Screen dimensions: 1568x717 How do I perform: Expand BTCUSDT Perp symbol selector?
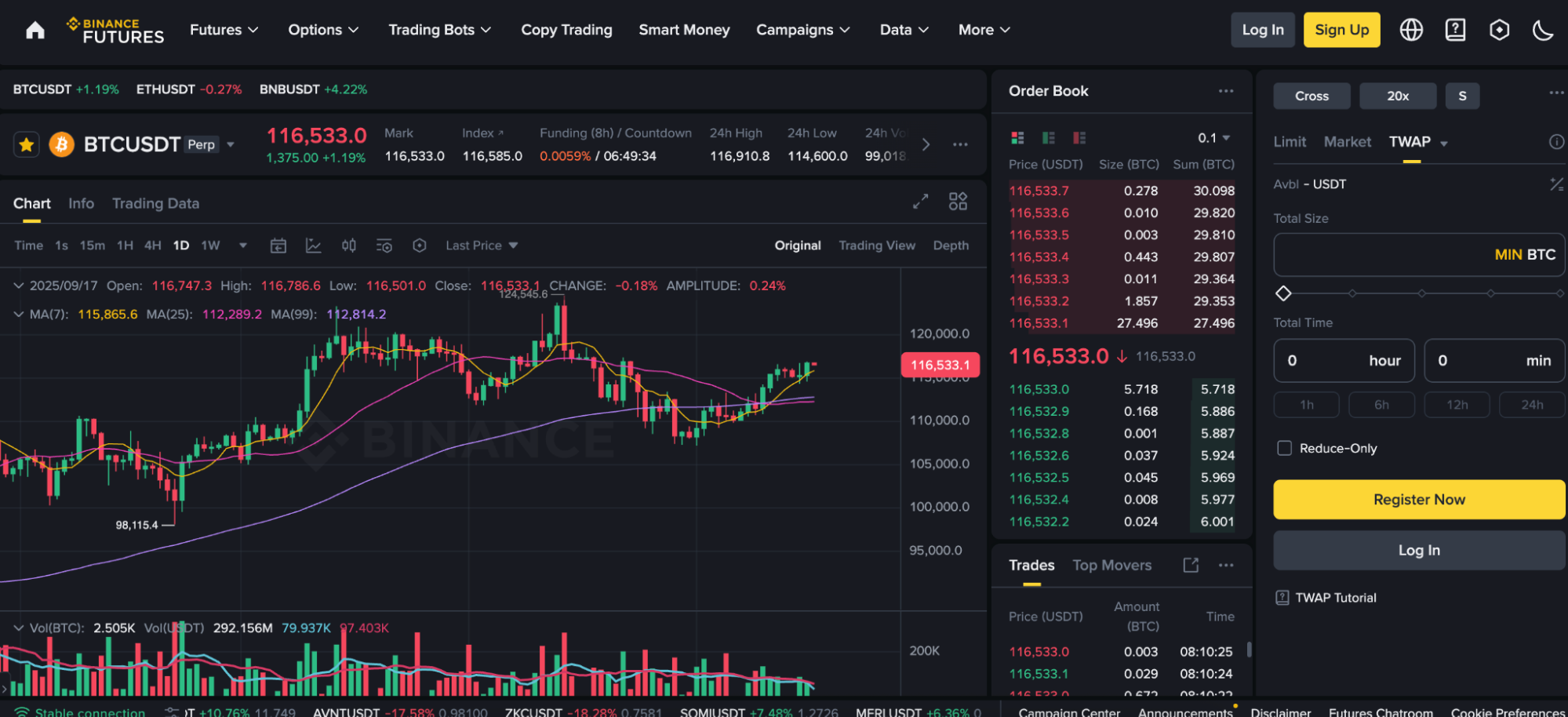231,144
